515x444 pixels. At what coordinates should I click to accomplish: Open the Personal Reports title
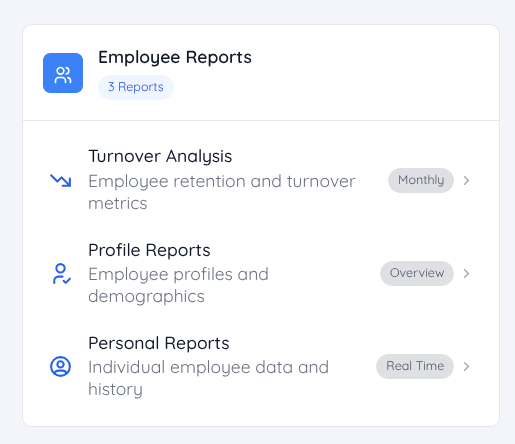point(159,343)
